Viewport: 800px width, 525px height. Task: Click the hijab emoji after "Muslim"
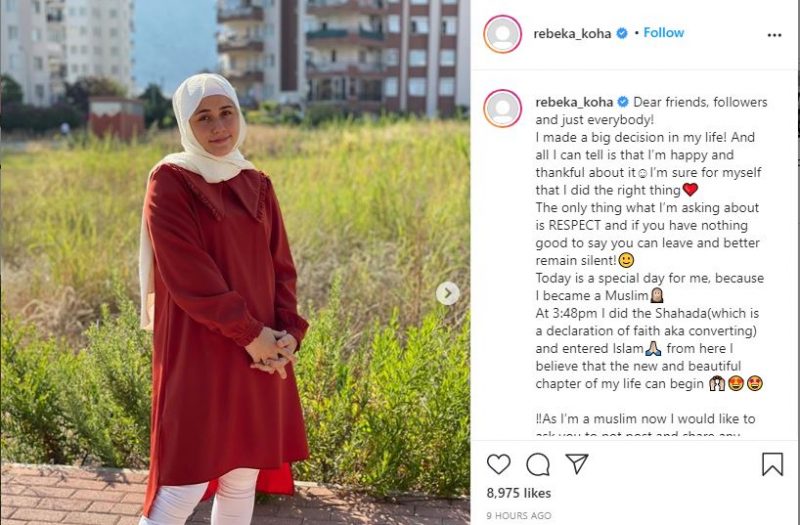pos(657,295)
